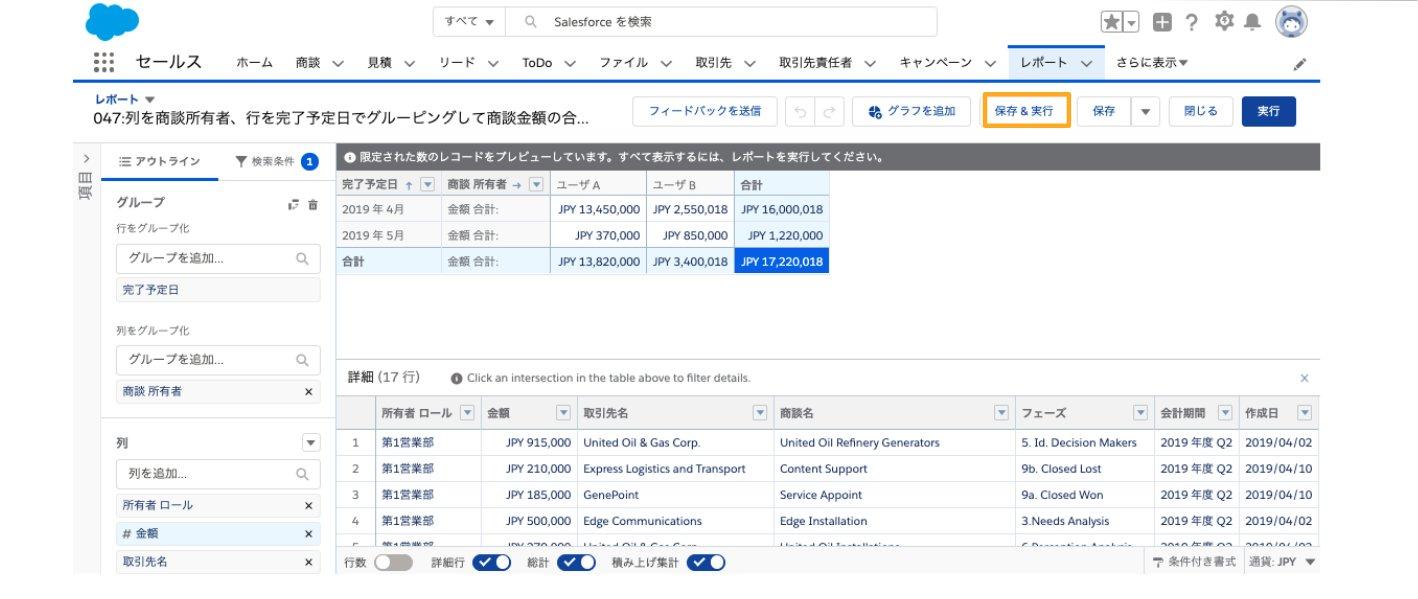Click the 条件付き書式 button
1418x599 pixels.
pos(1193,562)
